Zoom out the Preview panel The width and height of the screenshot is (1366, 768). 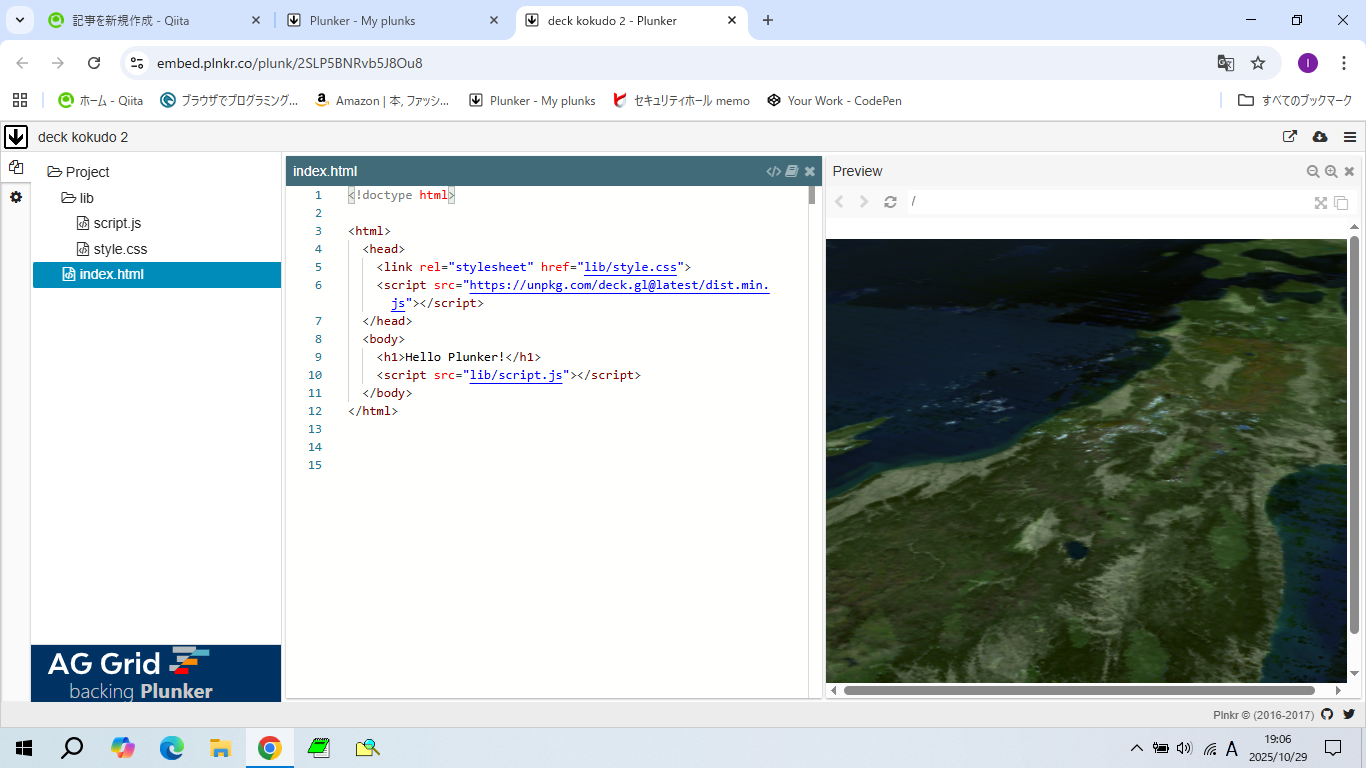pyautogui.click(x=1313, y=171)
